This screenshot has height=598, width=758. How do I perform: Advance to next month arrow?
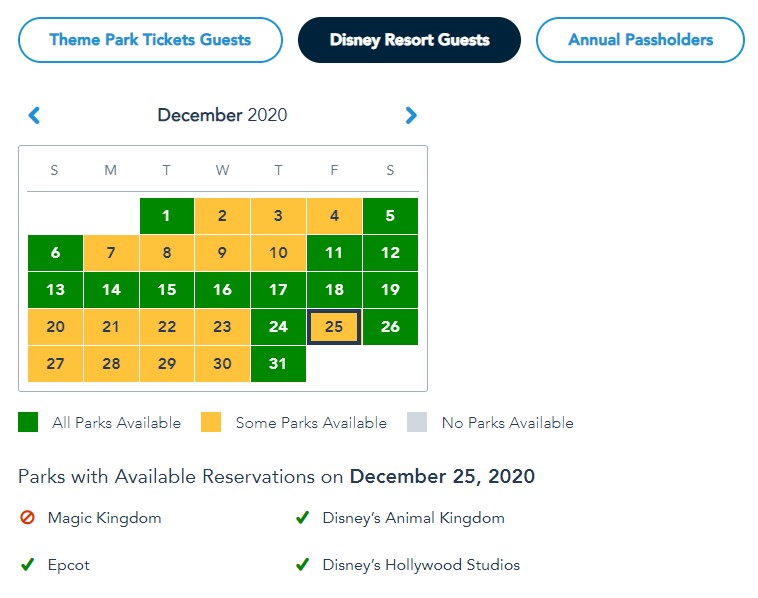coord(410,116)
